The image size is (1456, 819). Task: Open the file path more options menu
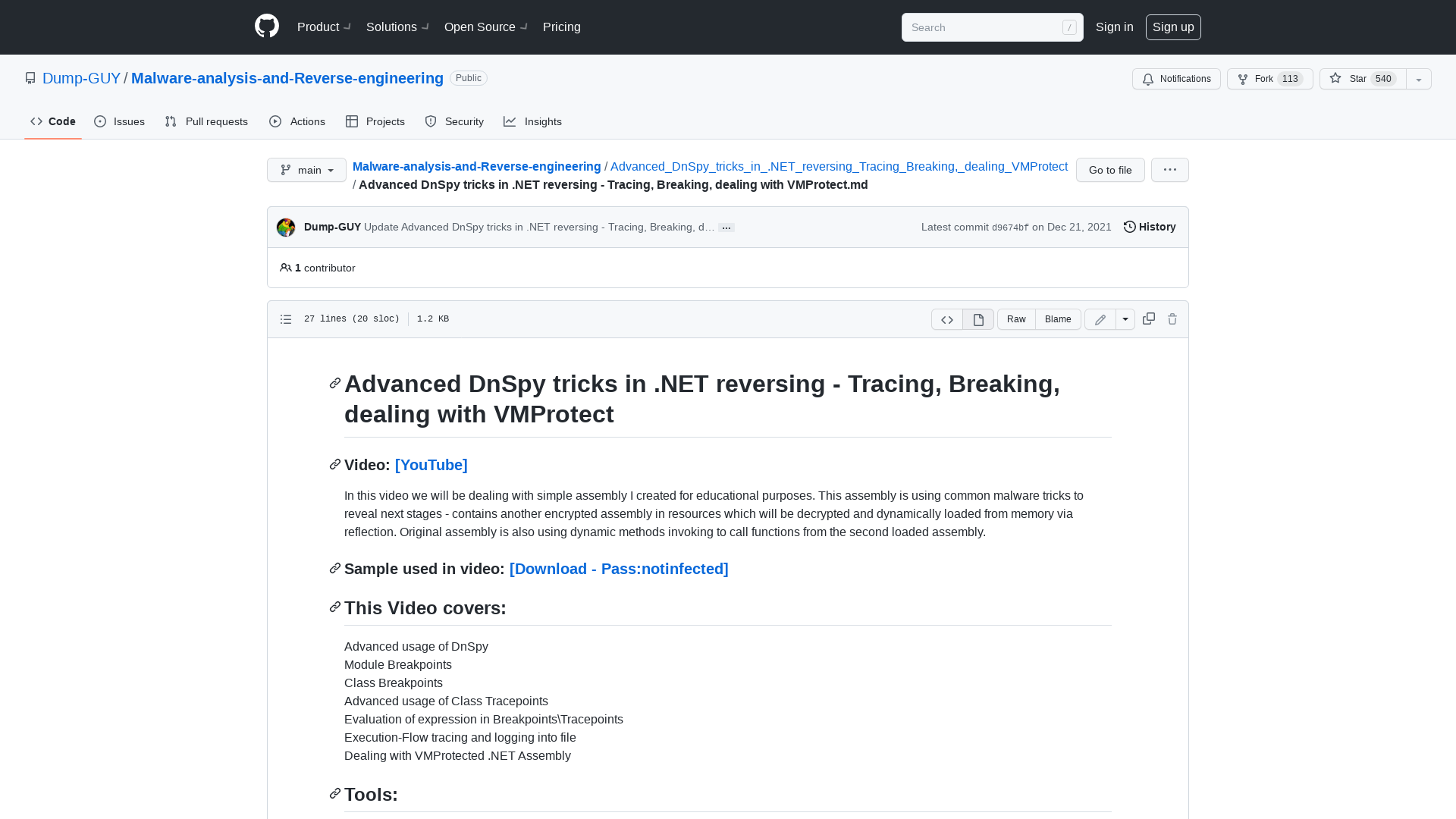click(x=1170, y=170)
